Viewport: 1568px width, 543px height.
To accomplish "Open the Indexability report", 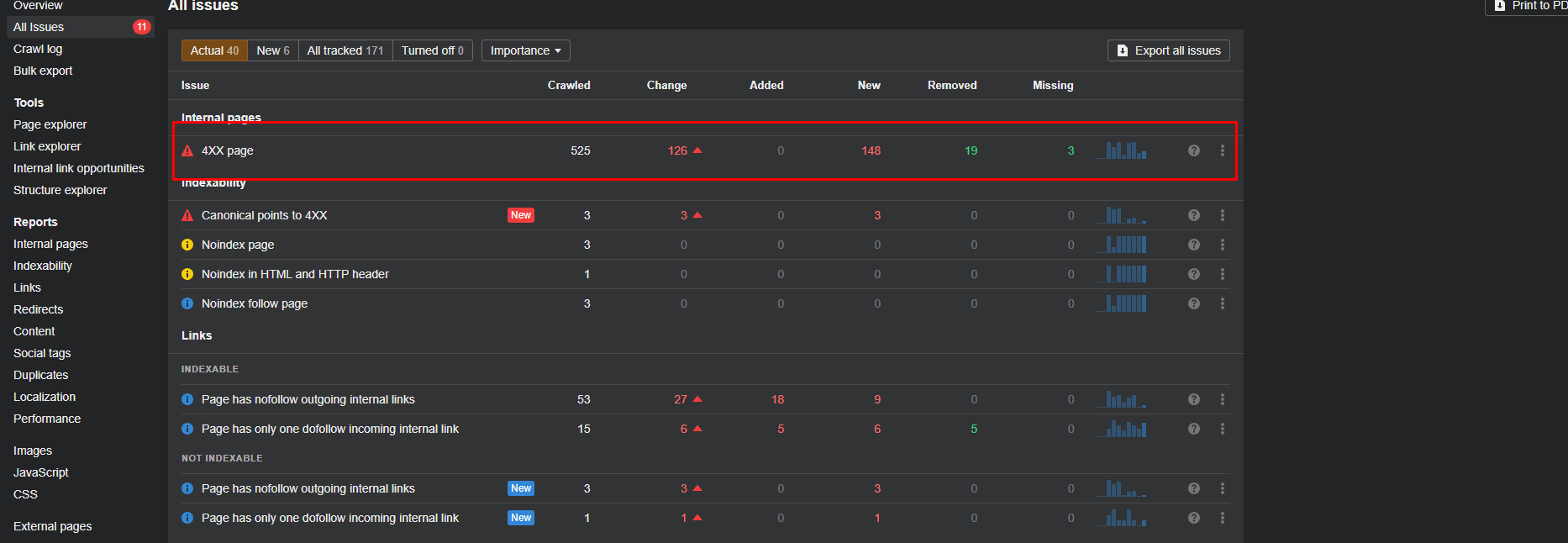I will coord(43,266).
